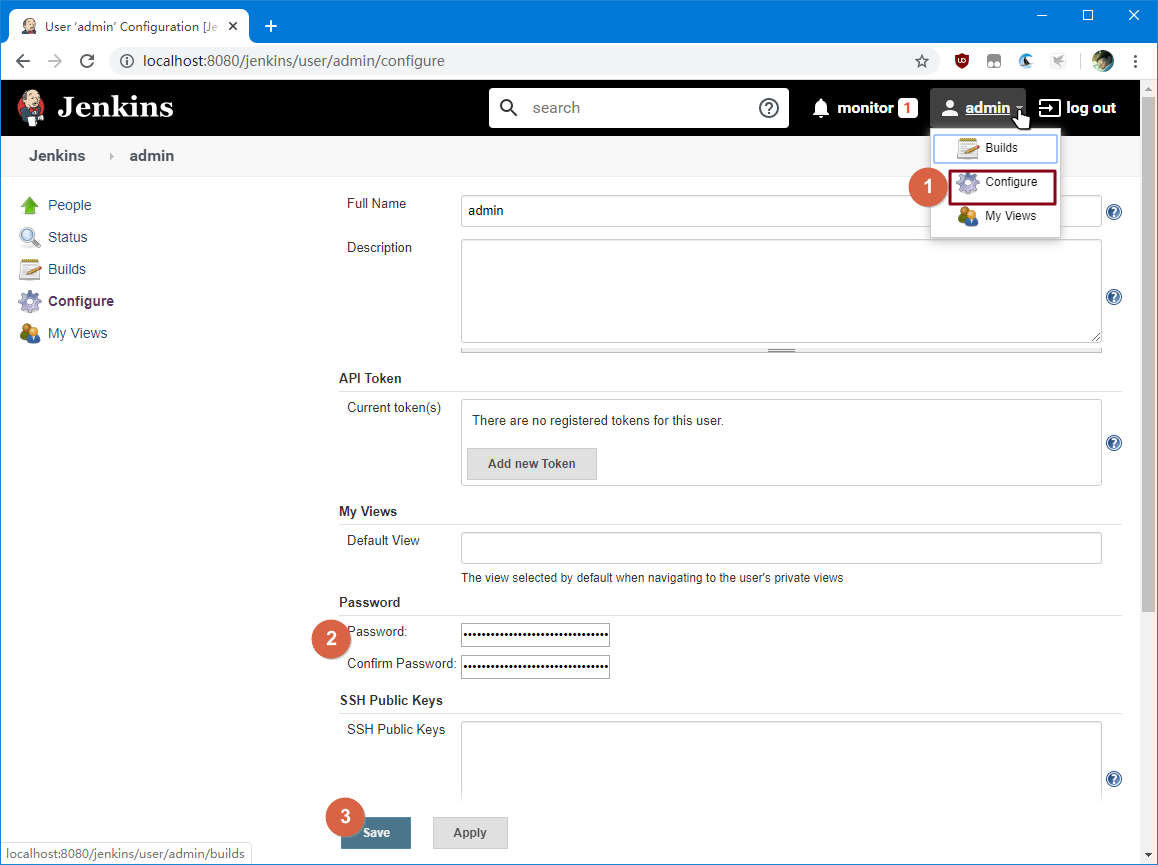Bookmark page with star icon
Image resolution: width=1158 pixels, height=865 pixels.
(x=922, y=61)
